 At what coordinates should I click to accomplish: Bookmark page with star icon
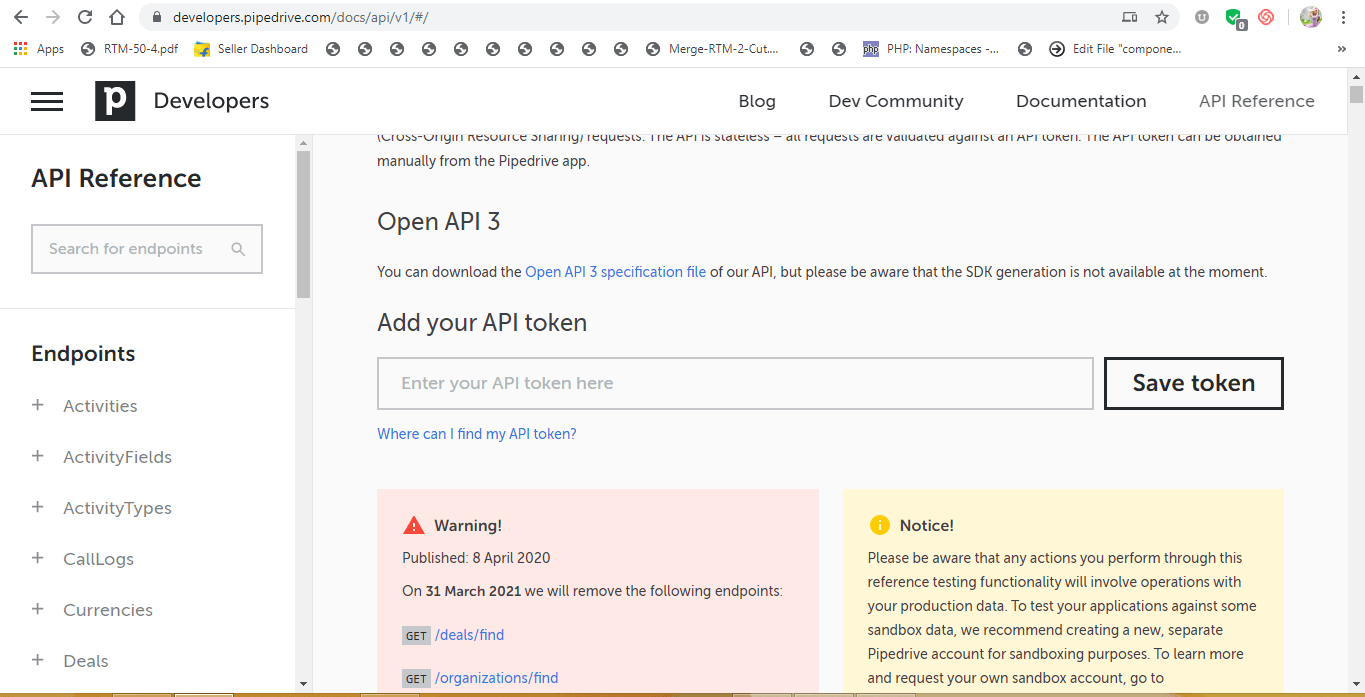(1161, 17)
